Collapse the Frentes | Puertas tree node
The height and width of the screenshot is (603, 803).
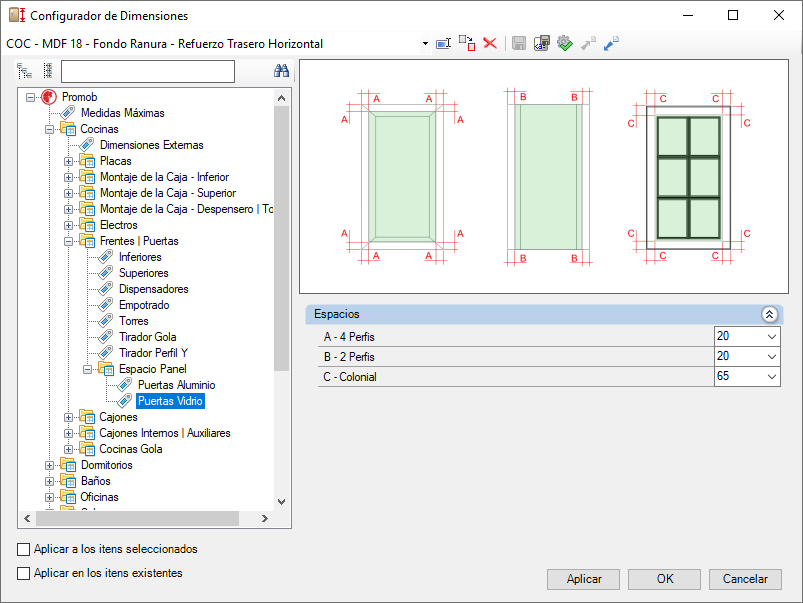[68, 241]
